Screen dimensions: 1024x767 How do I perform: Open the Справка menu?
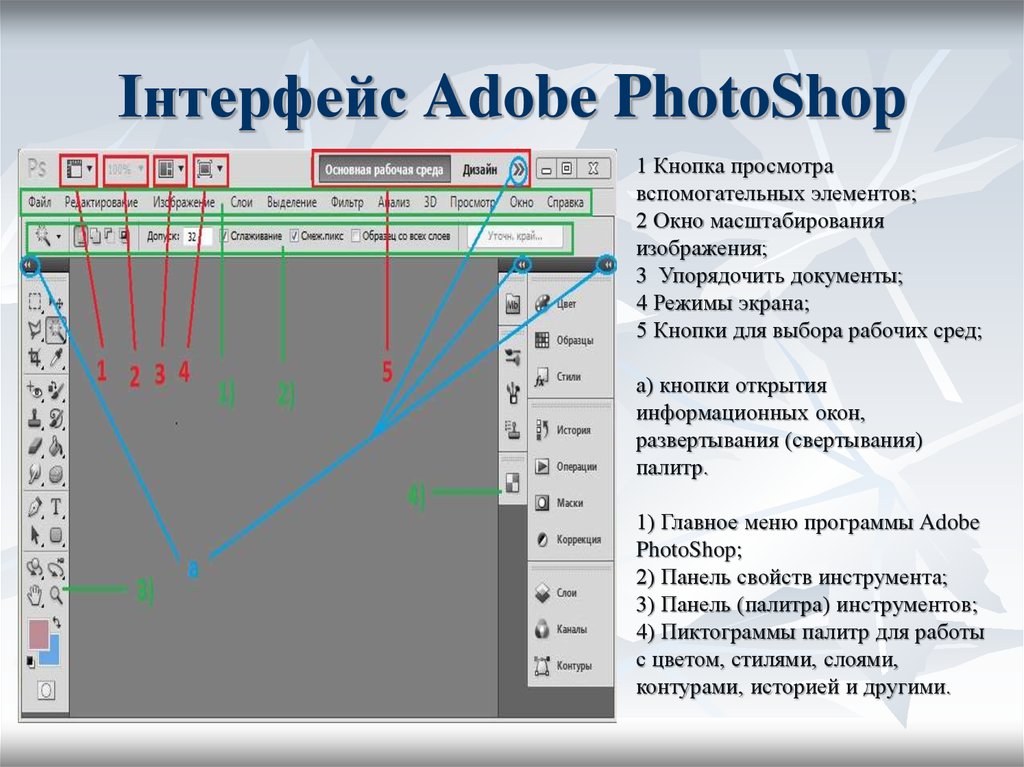pyautogui.click(x=565, y=203)
